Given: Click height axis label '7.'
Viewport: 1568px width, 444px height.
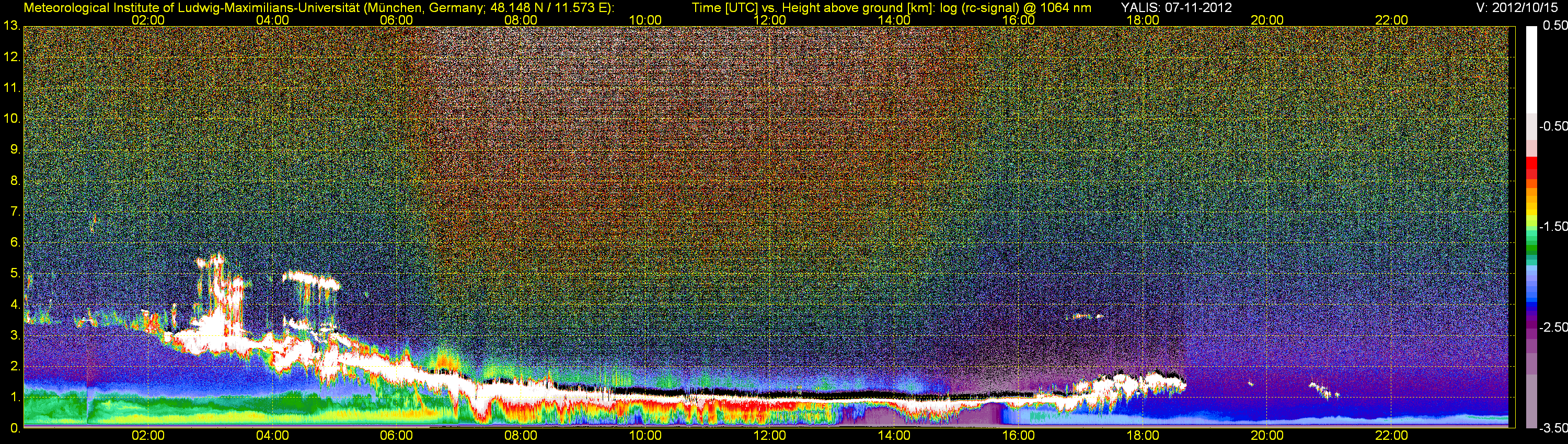Looking at the screenshot, I should [x=15, y=212].
